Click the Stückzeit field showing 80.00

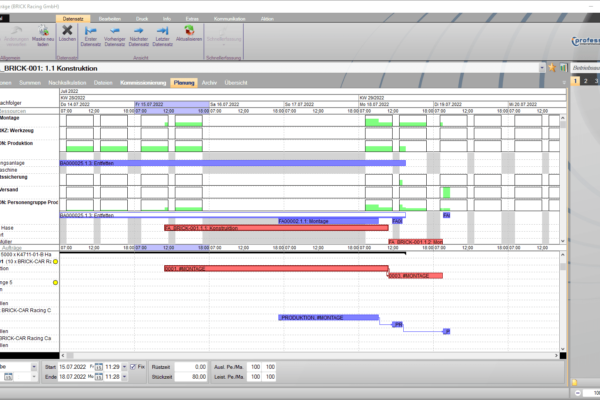coord(189,377)
